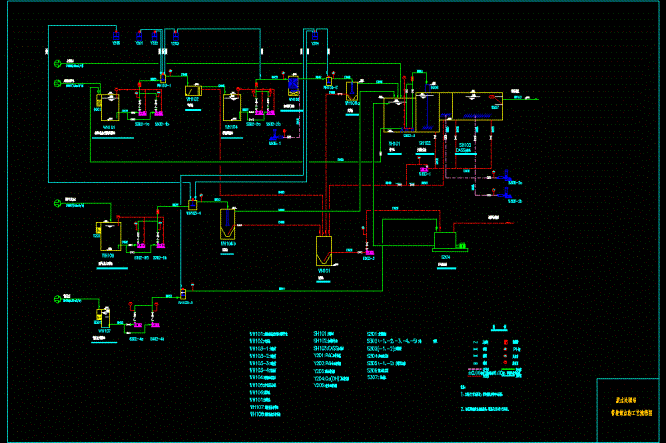Click the magenta pump S302-4a
The width and height of the screenshot is (666, 443).
[138, 325]
